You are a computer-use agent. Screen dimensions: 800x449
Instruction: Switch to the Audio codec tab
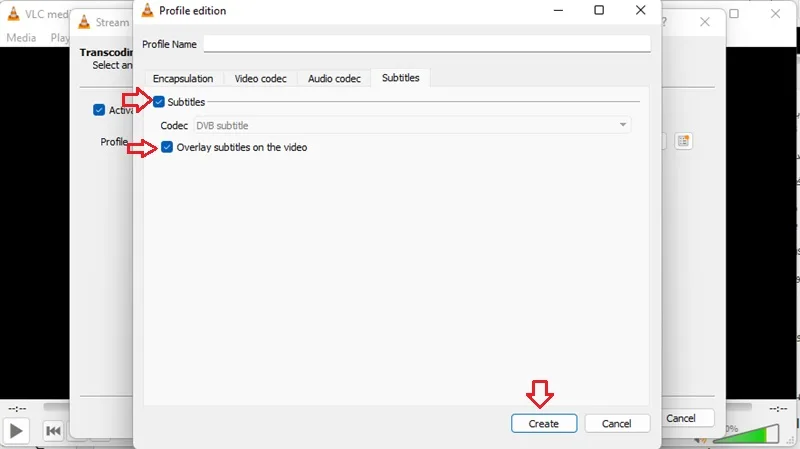[334, 79]
